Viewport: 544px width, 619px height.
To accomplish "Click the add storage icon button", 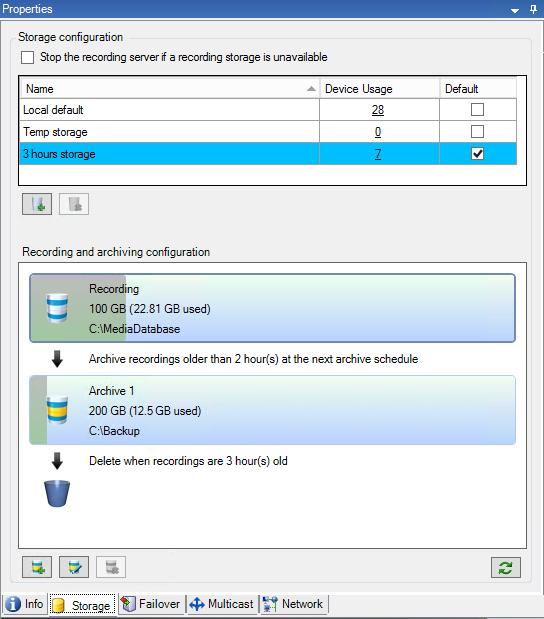I will (x=37, y=204).
